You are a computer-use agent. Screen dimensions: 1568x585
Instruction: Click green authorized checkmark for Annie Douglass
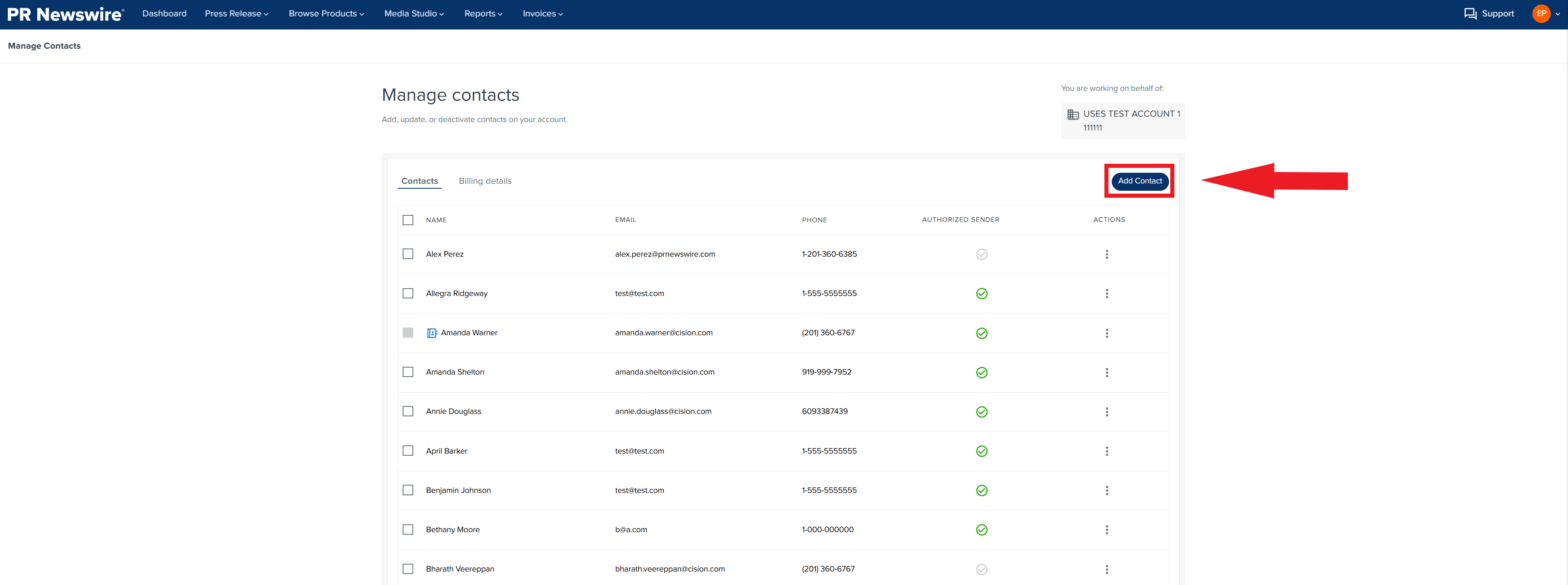(981, 412)
